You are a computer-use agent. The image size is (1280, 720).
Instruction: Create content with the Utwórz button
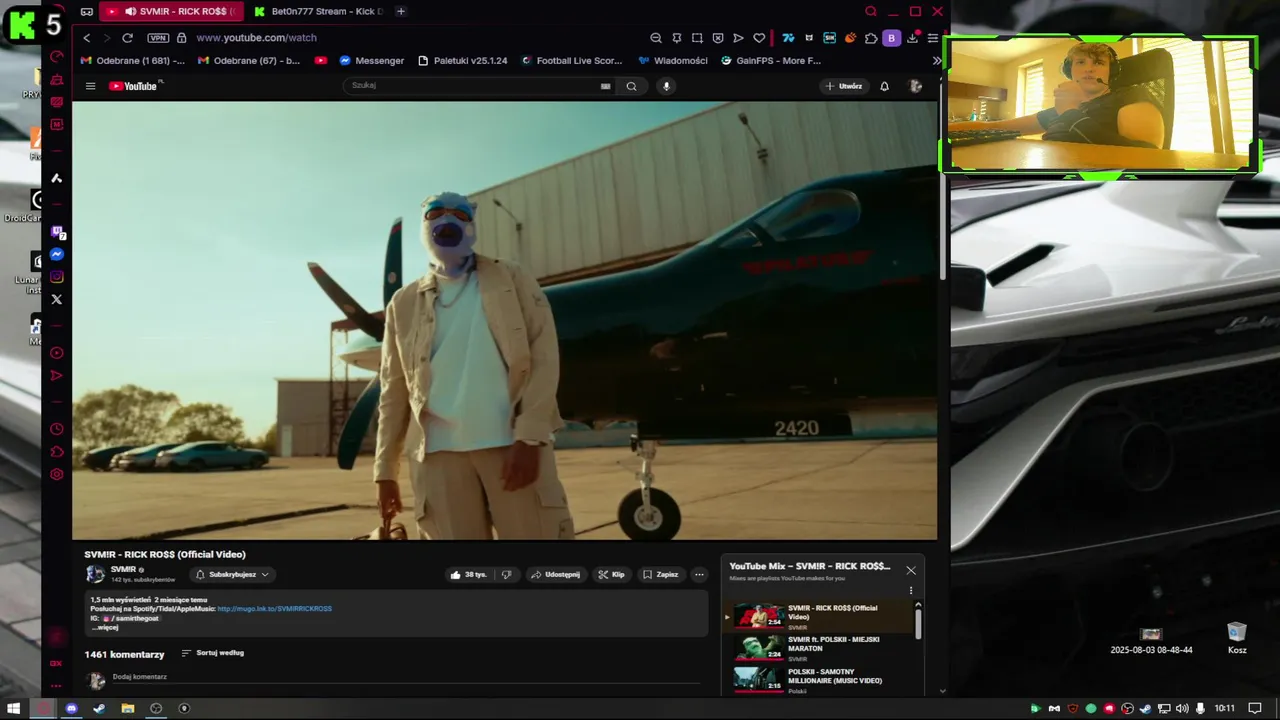[x=843, y=86]
